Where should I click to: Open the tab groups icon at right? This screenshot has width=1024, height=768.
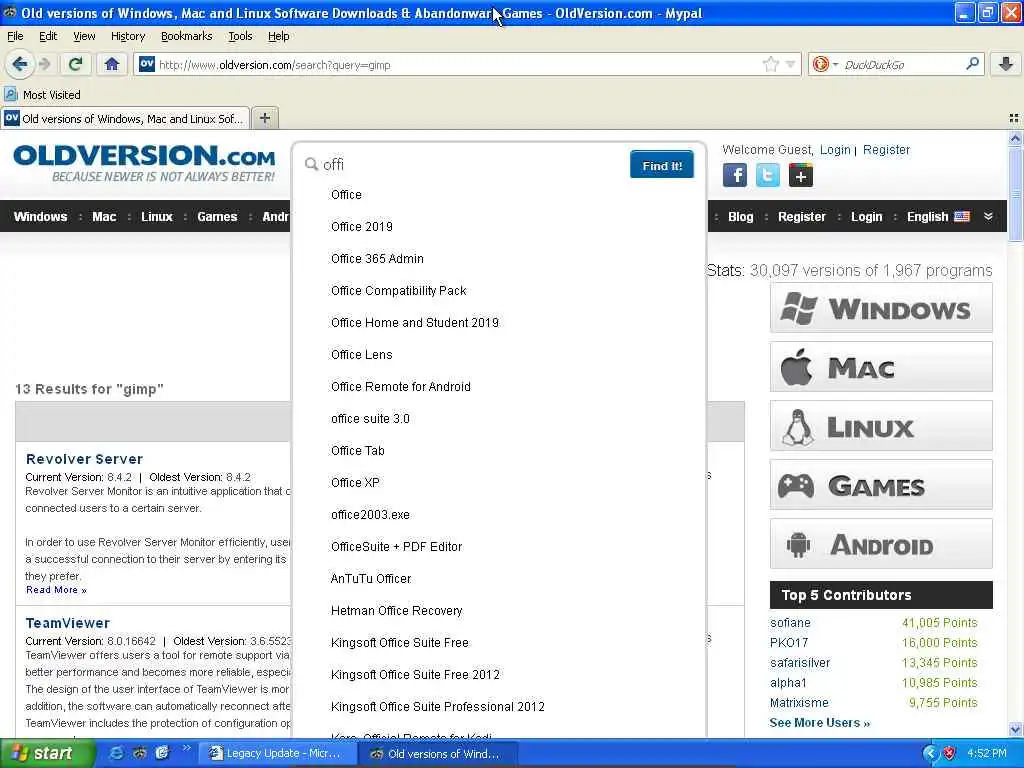pyautogui.click(x=1014, y=118)
